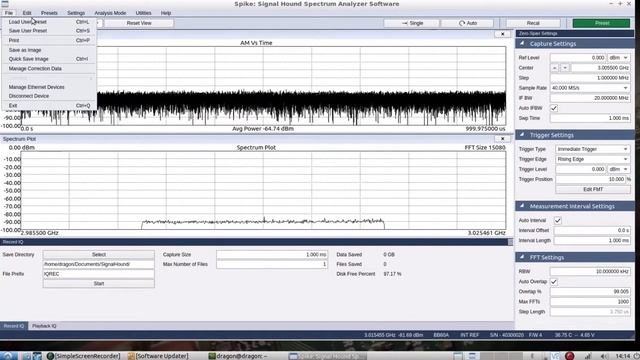Collapse the Capture Settings section
This screenshot has width=640, height=360.
coord(522,43)
